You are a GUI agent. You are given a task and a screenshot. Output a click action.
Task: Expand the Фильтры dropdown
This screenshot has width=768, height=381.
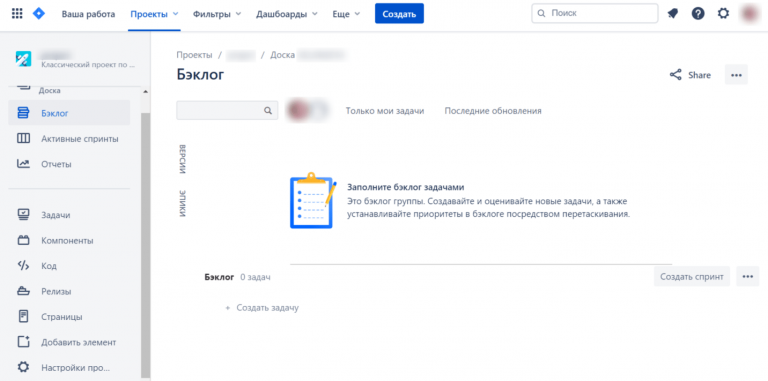click(x=217, y=14)
